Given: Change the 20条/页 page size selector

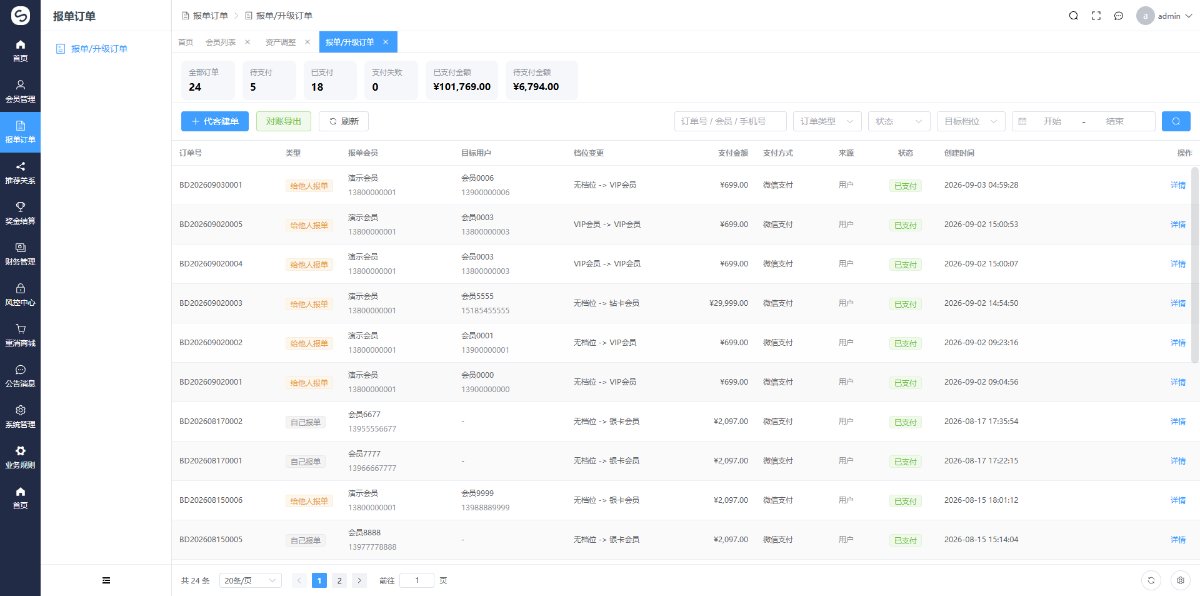Looking at the screenshot, I should [250, 580].
